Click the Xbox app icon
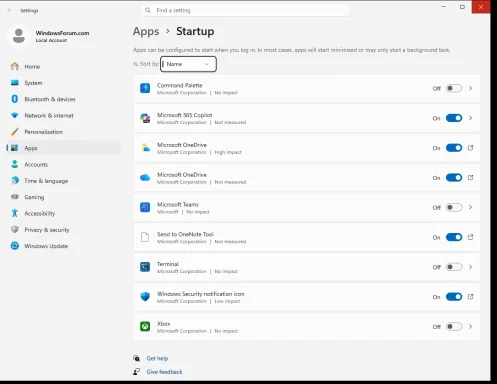Screen dimensions: 497x384 tap(145, 326)
